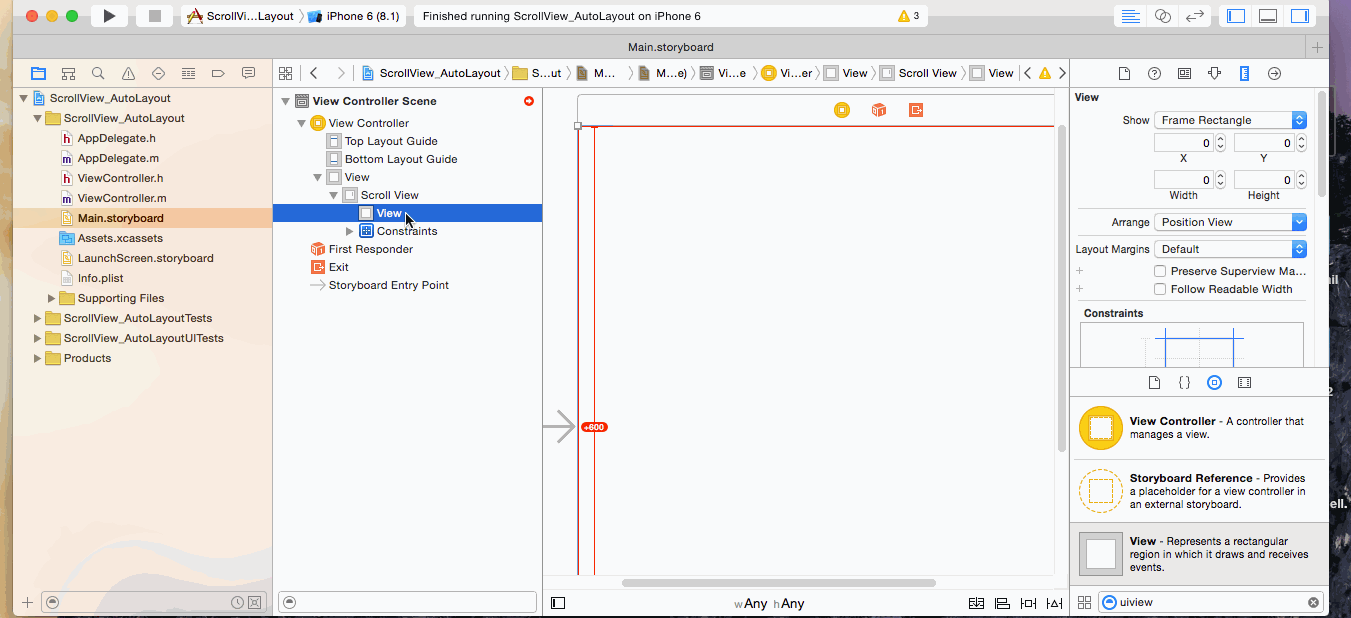
Task: Show the Media library
Action: [x=1244, y=383]
